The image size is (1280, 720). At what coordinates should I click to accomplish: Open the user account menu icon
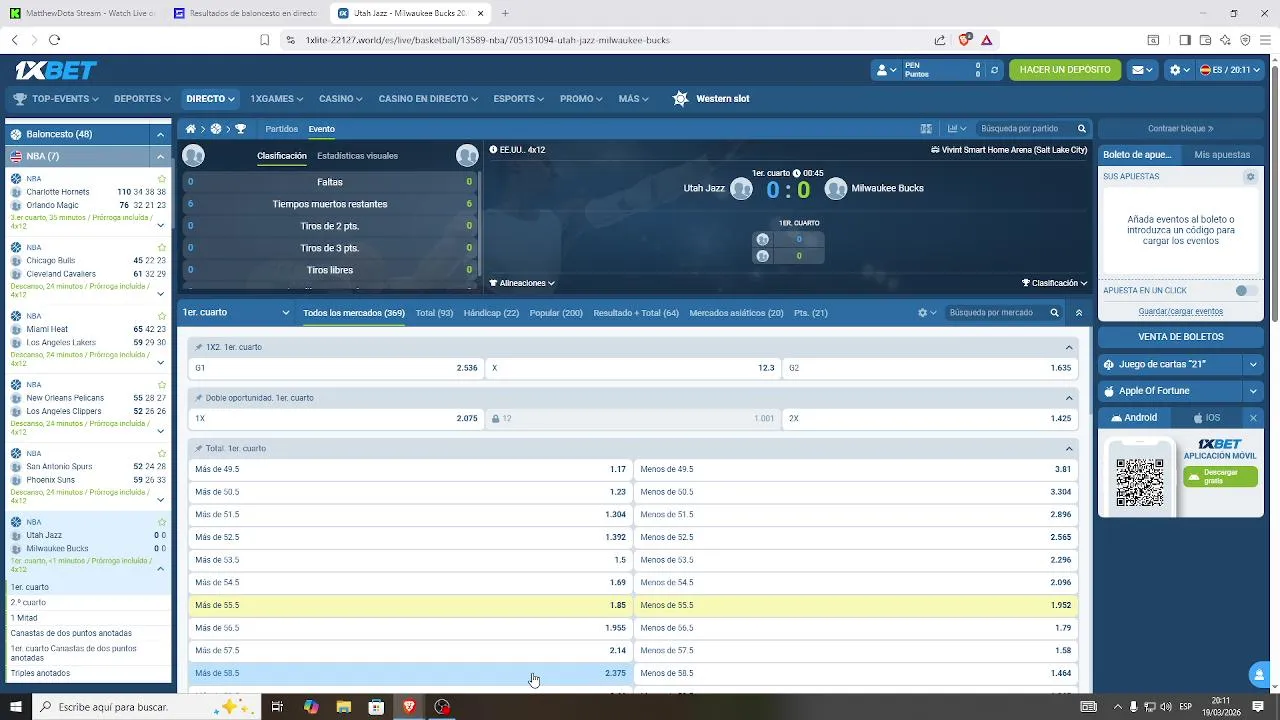tap(885, 70)
